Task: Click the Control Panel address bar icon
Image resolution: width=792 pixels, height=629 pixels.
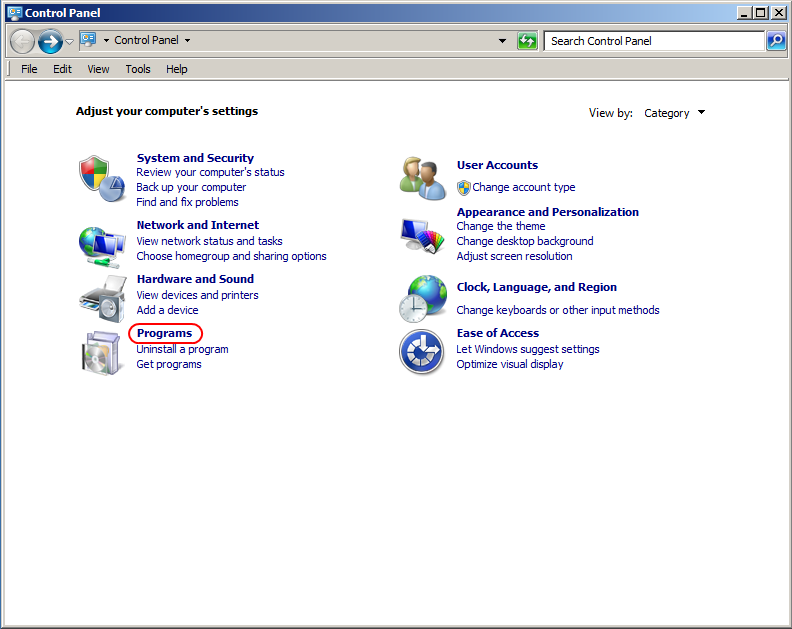Action: point(88,40)
